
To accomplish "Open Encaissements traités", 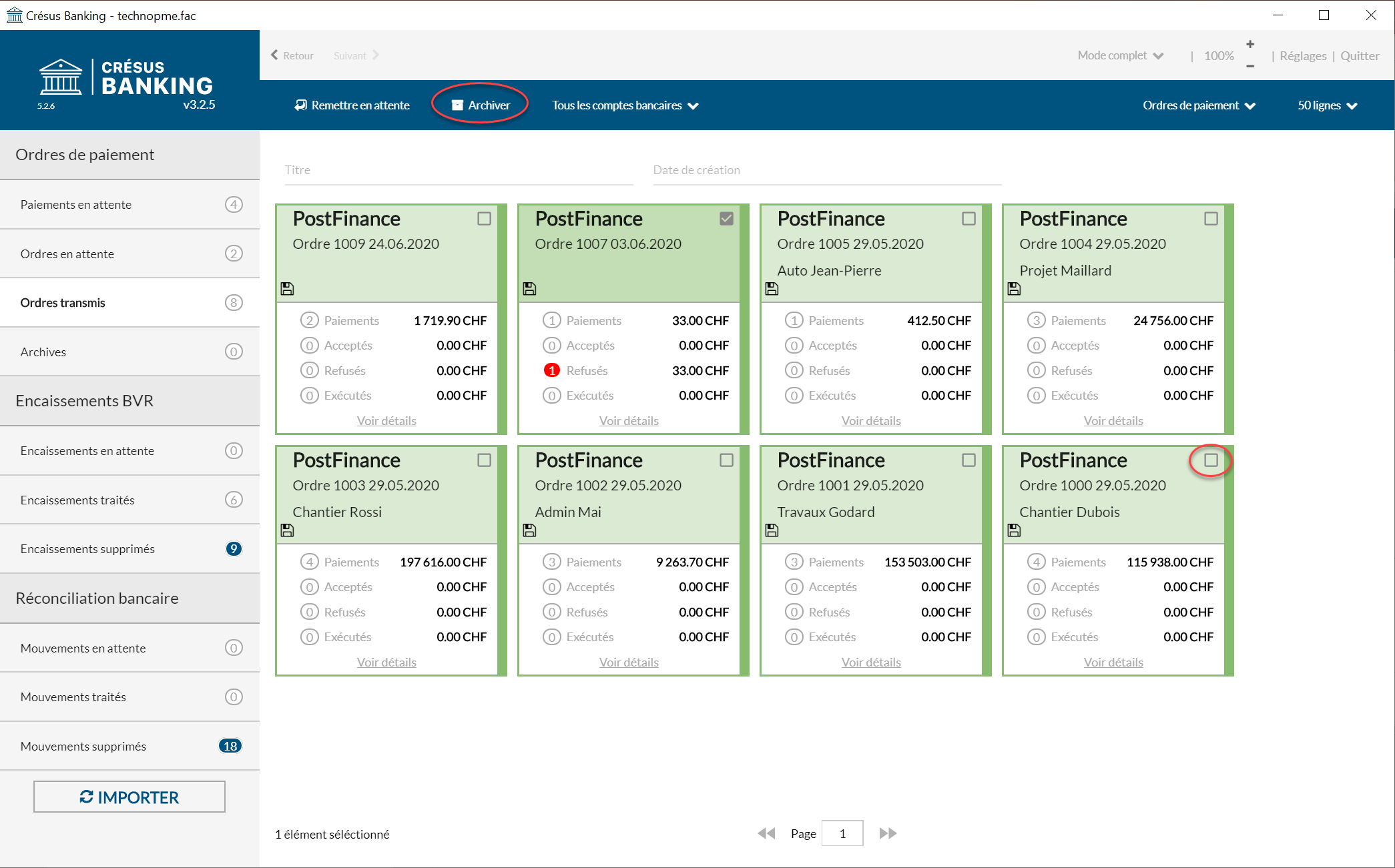I will [130, 500].
